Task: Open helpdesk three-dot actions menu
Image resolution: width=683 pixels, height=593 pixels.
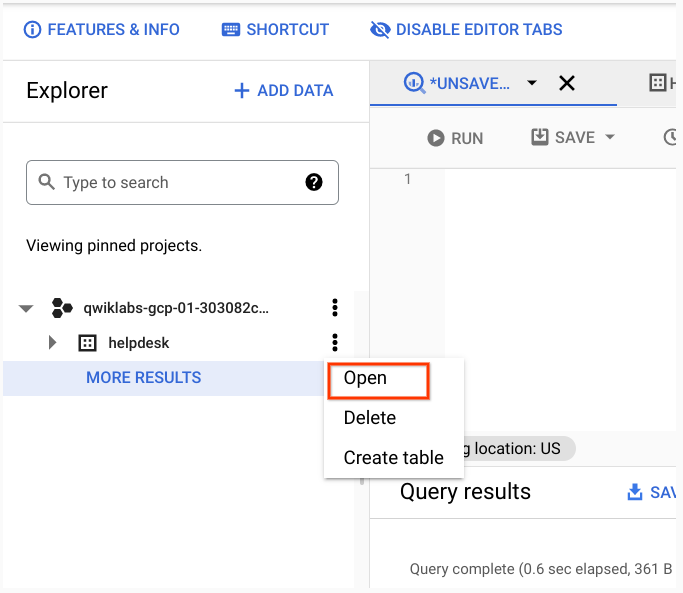Action: (335, 342)
